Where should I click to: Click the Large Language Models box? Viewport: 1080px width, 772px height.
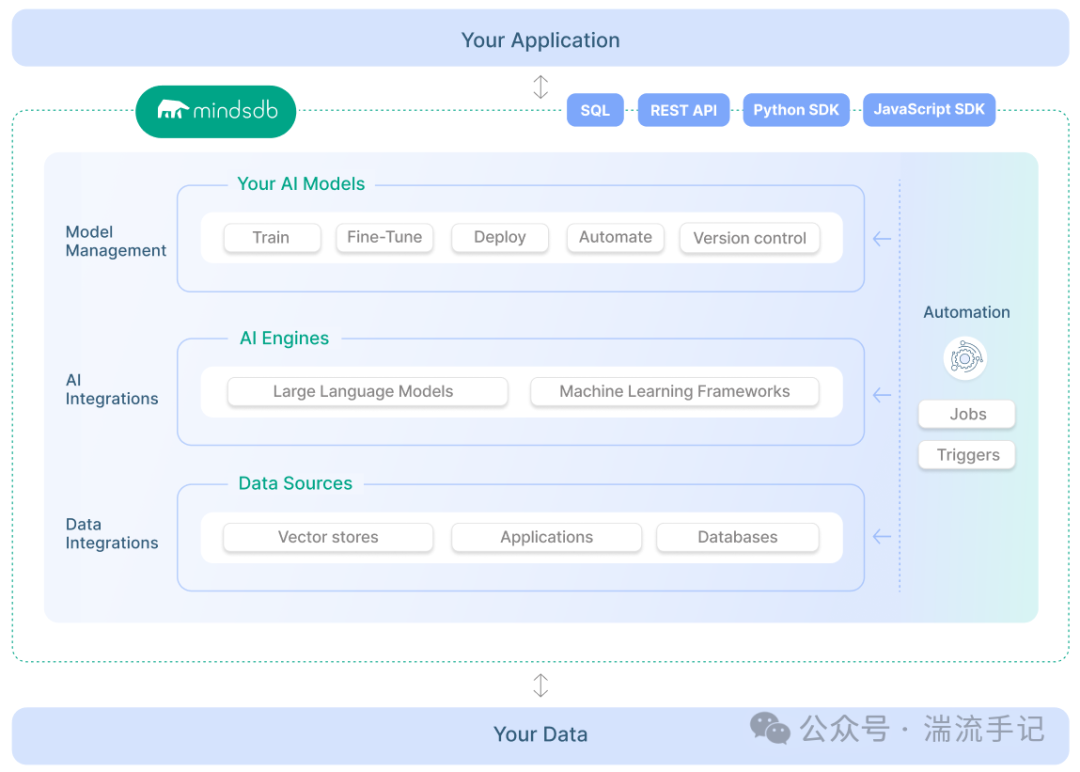pyautogui.click(x=368, y=392)
